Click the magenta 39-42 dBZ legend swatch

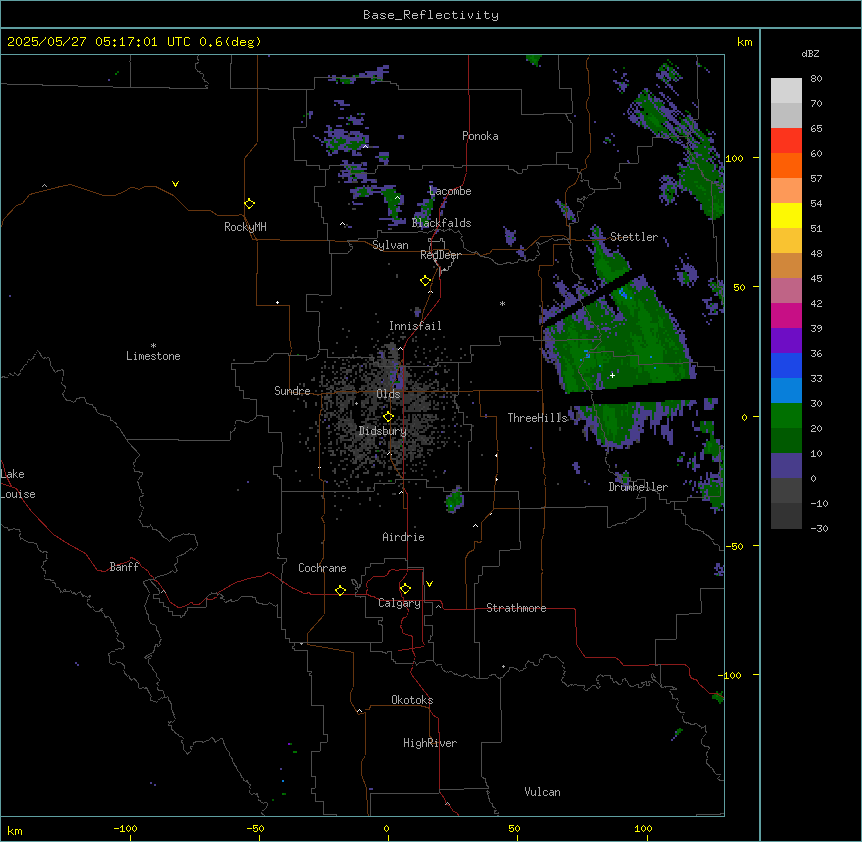786,315
